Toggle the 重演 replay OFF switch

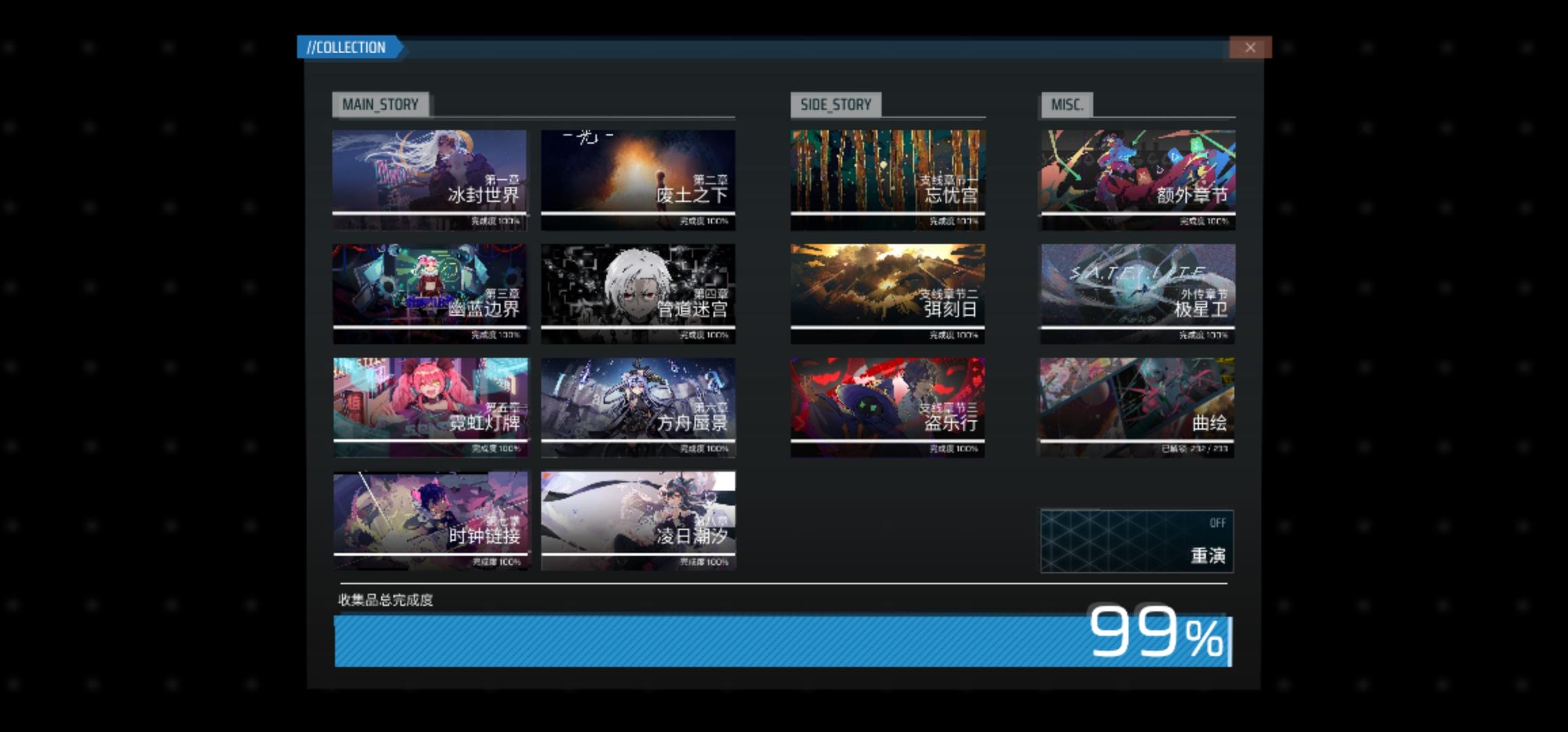[1137, 542]
